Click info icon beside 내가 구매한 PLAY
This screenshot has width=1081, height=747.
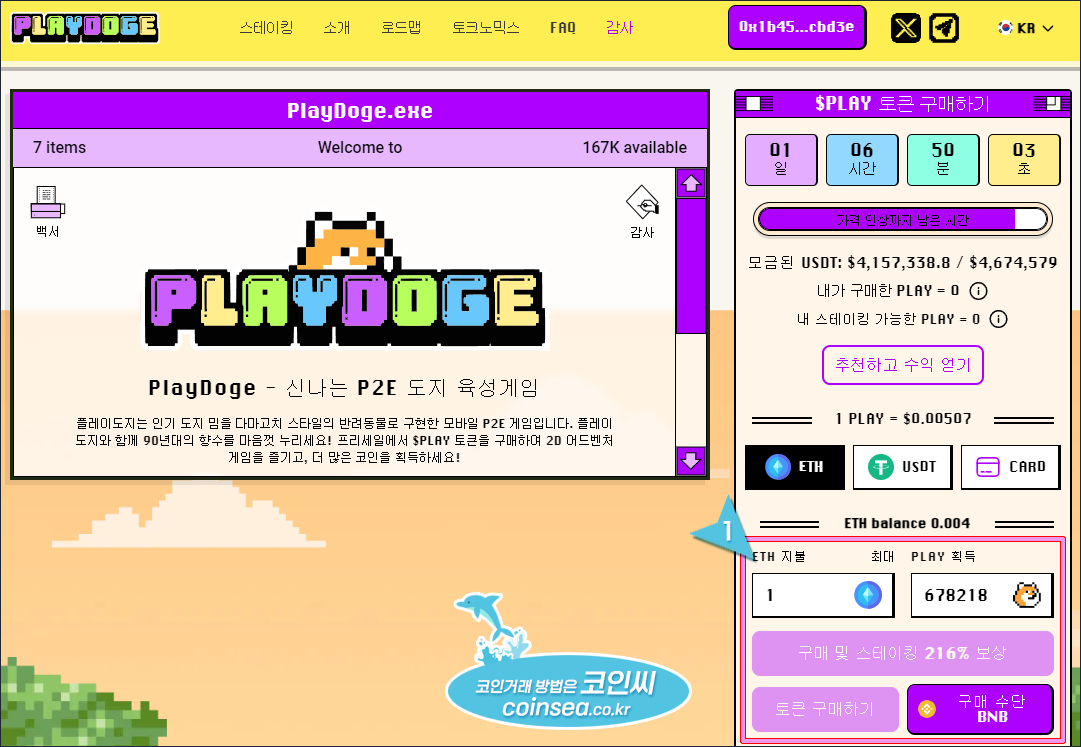[x=978, y=291]
